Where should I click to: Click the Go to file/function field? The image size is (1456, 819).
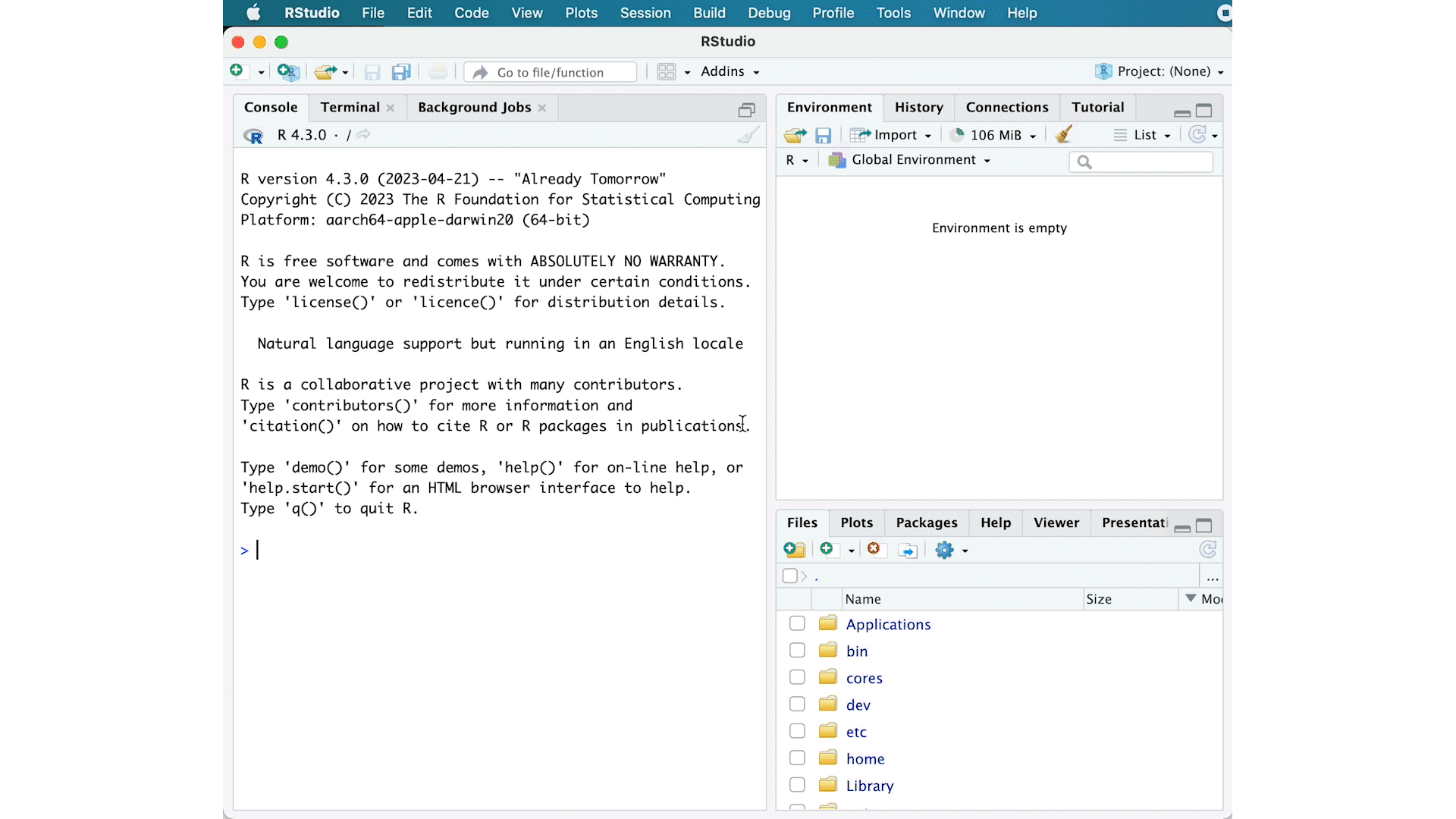tap(551, 72)
